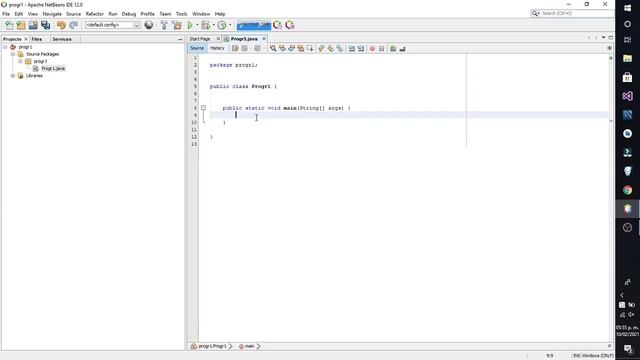Toggle Highlight Search in editor toolbar
This screenshot has width=640, height=360.
pyautogui.click(x=301, y=49)
